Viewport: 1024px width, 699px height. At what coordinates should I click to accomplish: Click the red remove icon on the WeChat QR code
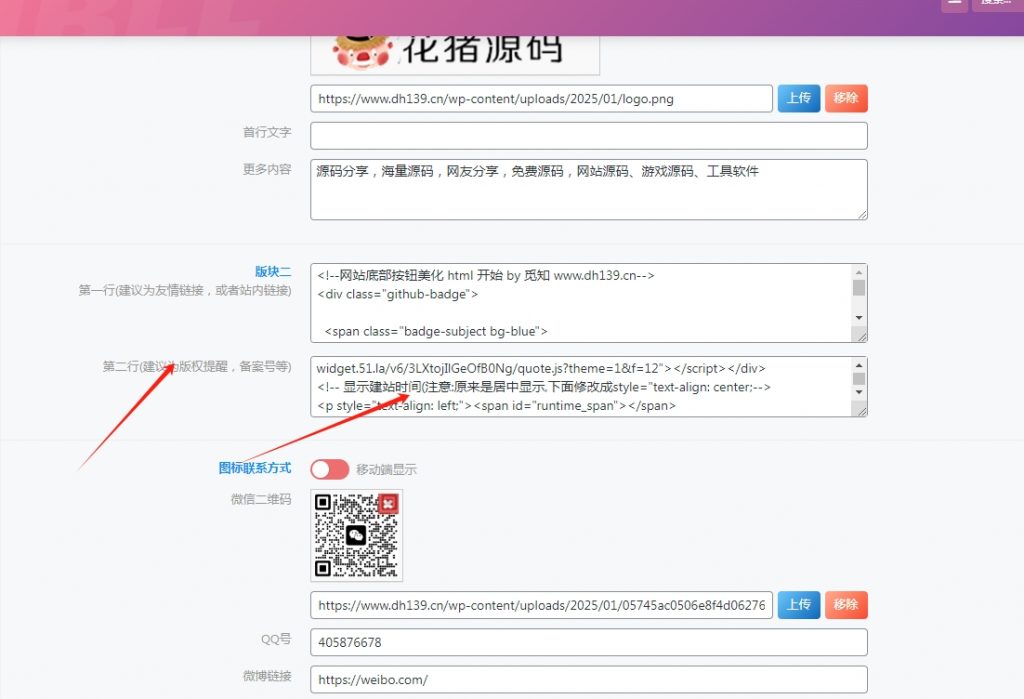(x=388, y=503)
